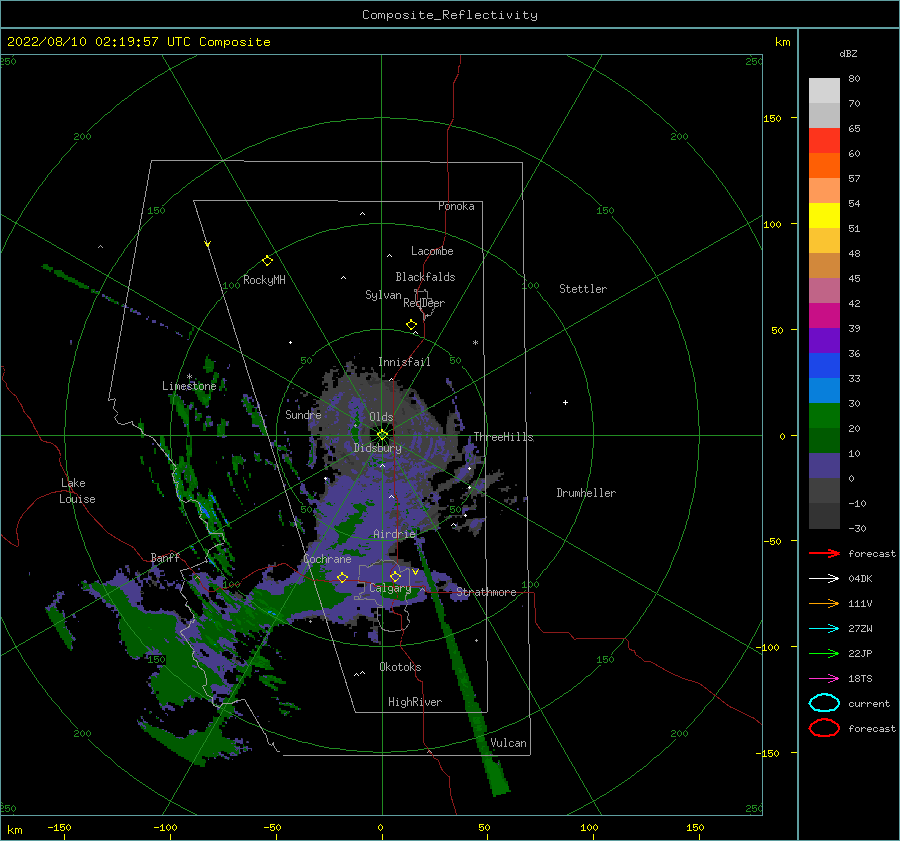This screenshot has height=841, width=900.
Task: Click the Didsbury label
Action: point(377,448)
